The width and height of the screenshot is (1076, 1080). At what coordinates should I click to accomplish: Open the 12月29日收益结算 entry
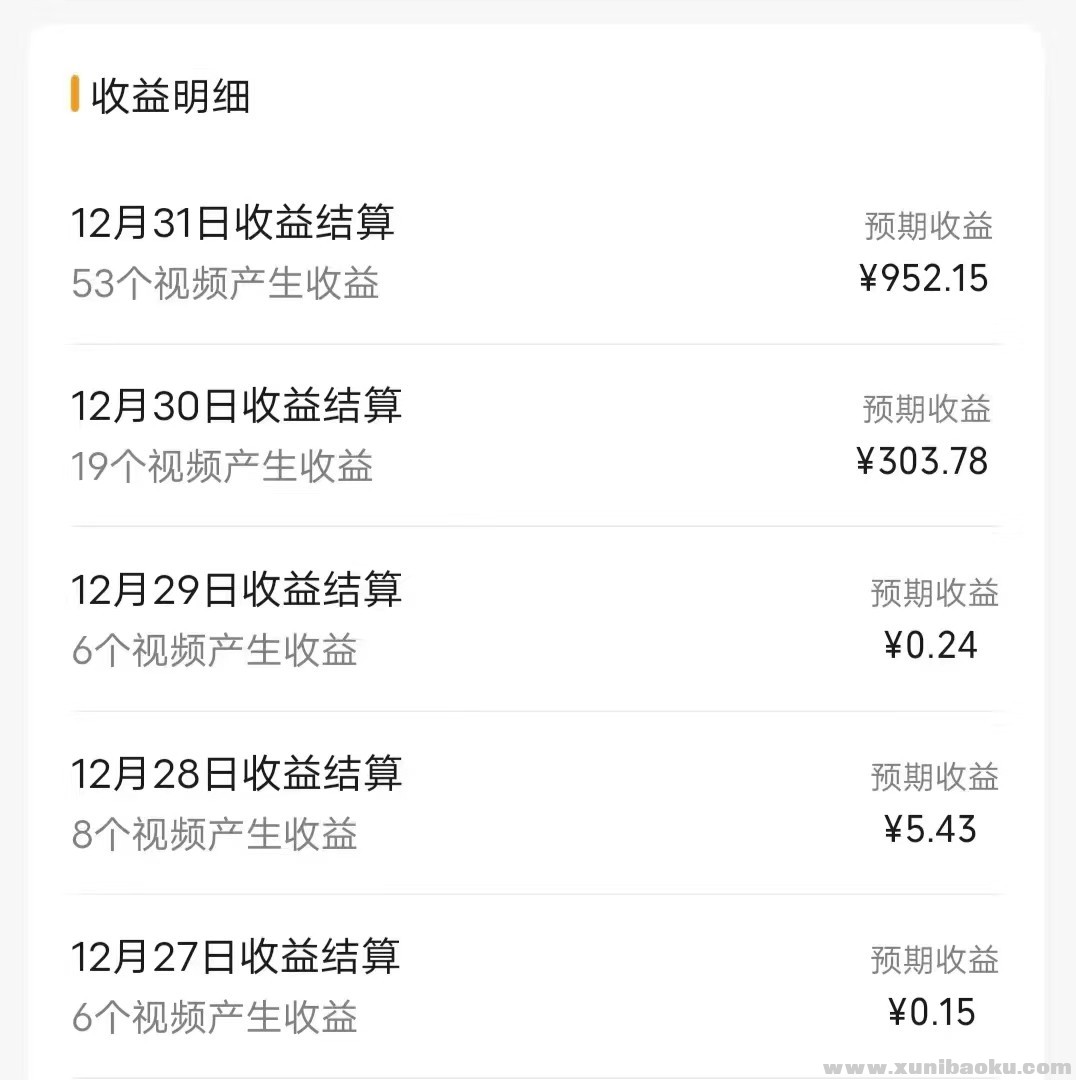click(236, 590)
